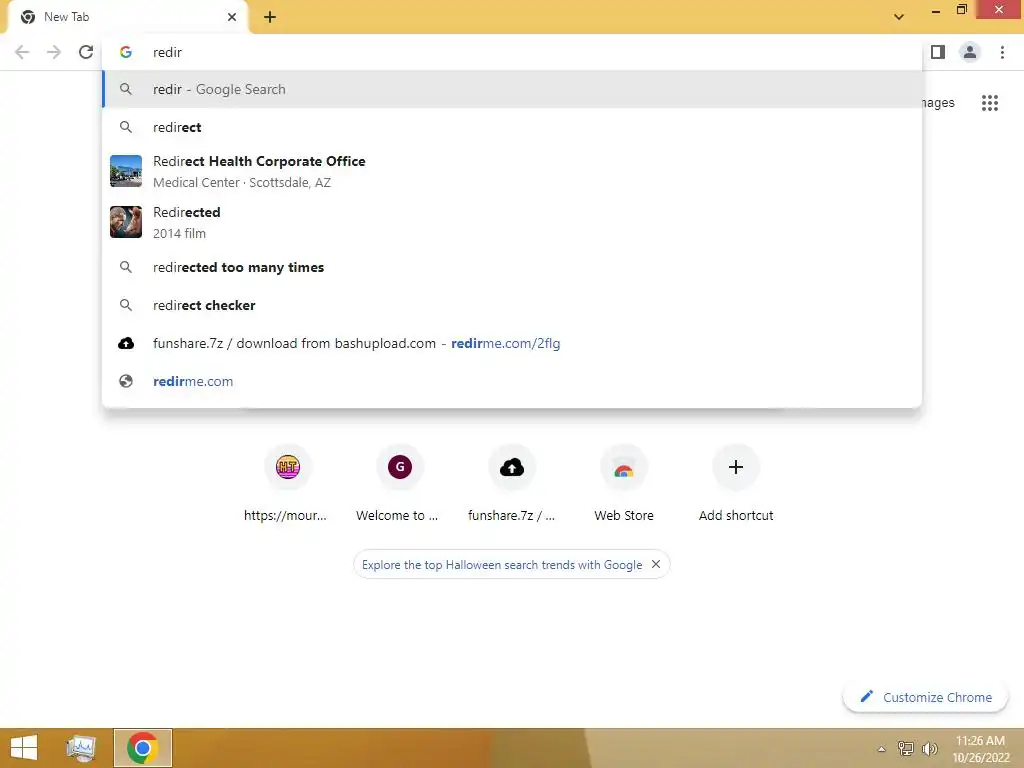
Task: Click the Add shortcut button
Action: 736,484
